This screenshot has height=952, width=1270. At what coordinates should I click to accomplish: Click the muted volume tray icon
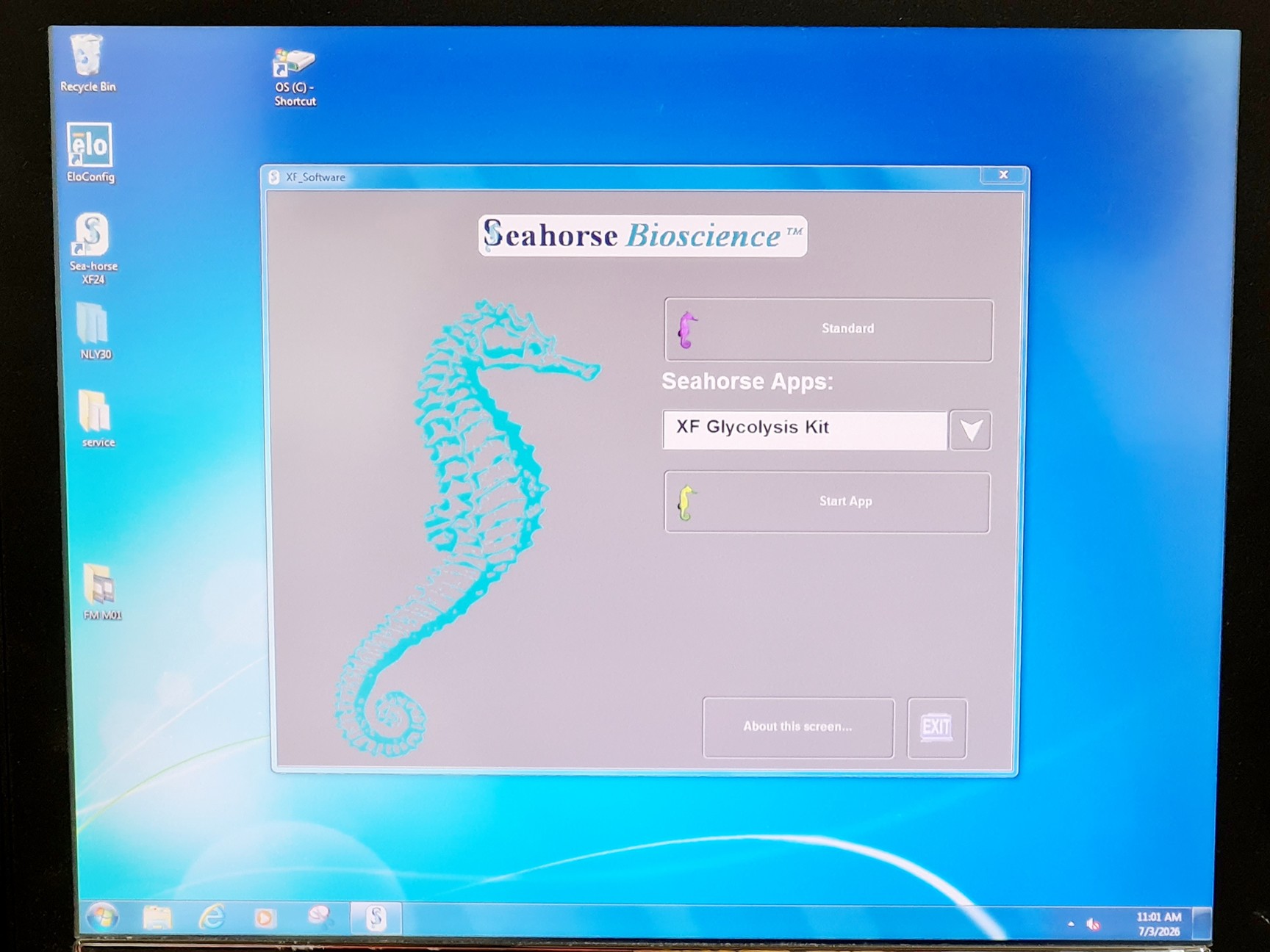click(1093, 925)
